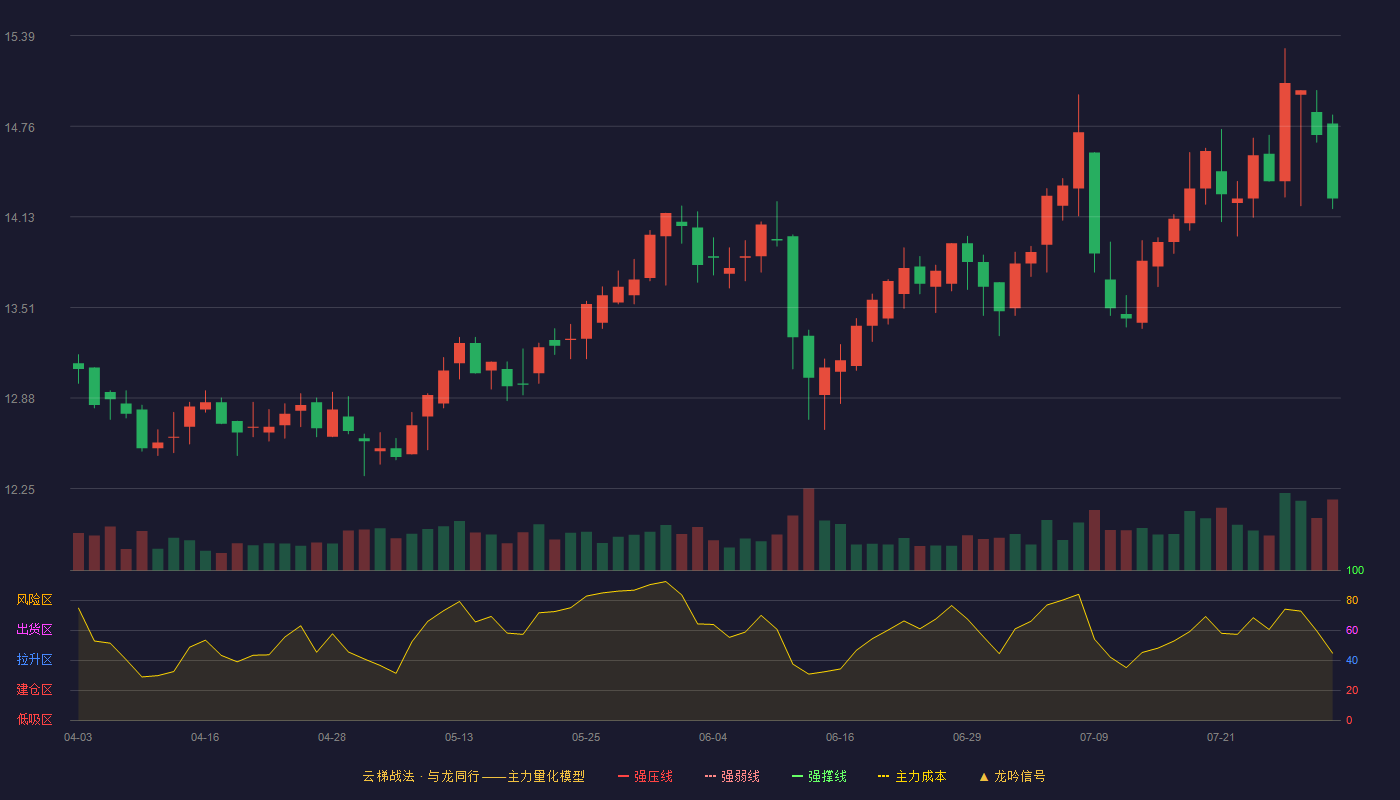Select the 04-28 date label

[x=332, y=738]
